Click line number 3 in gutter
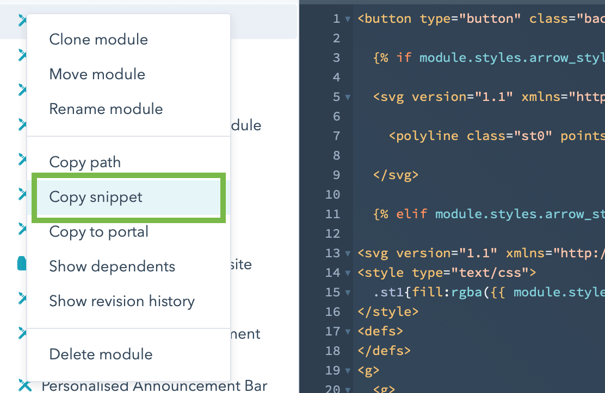 pos(336,58)
